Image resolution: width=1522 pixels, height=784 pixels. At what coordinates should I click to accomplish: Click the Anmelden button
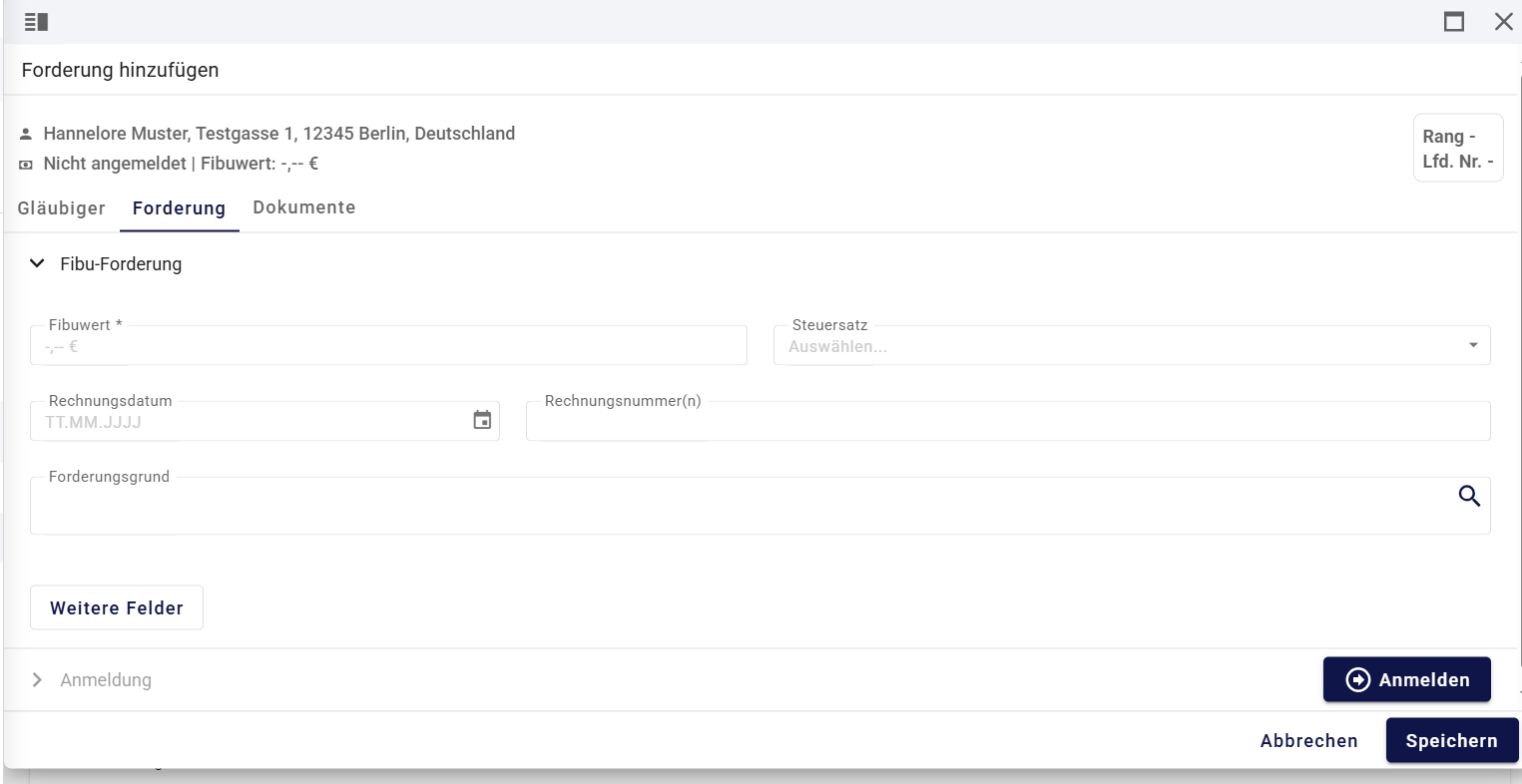coord(1407,679)
